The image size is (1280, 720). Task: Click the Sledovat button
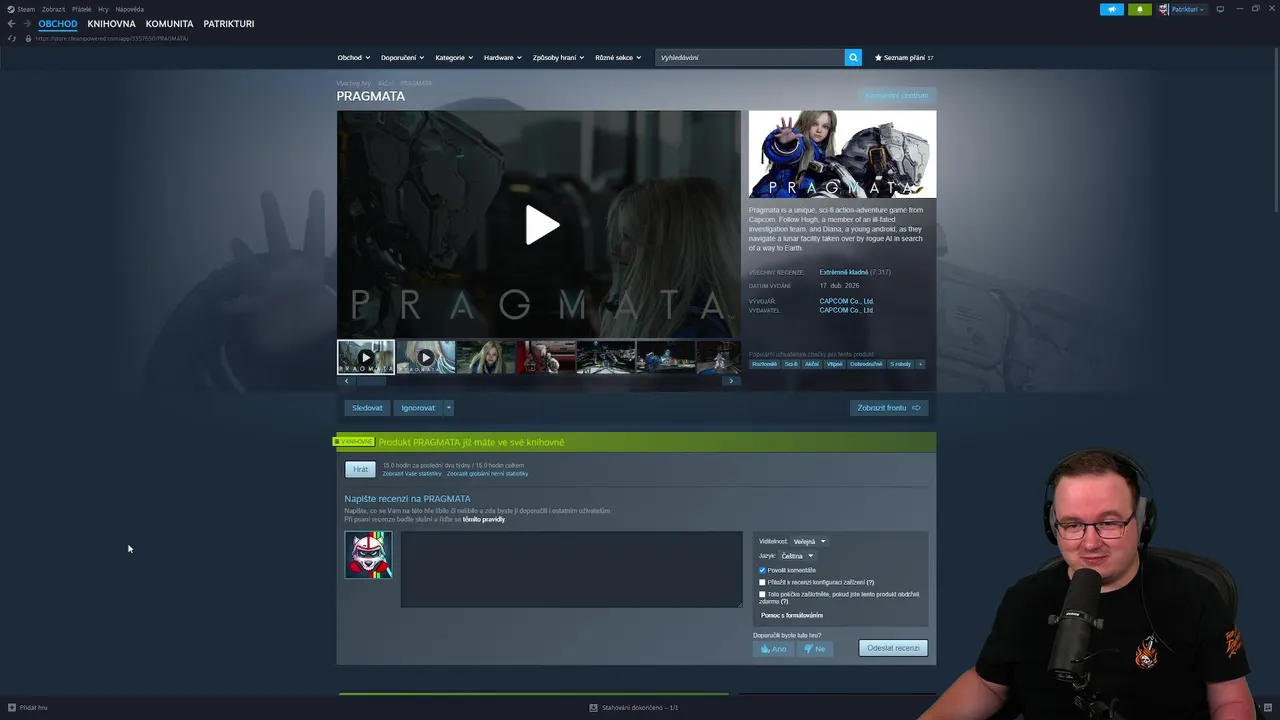pyautogui.click(x=367, y=408)
